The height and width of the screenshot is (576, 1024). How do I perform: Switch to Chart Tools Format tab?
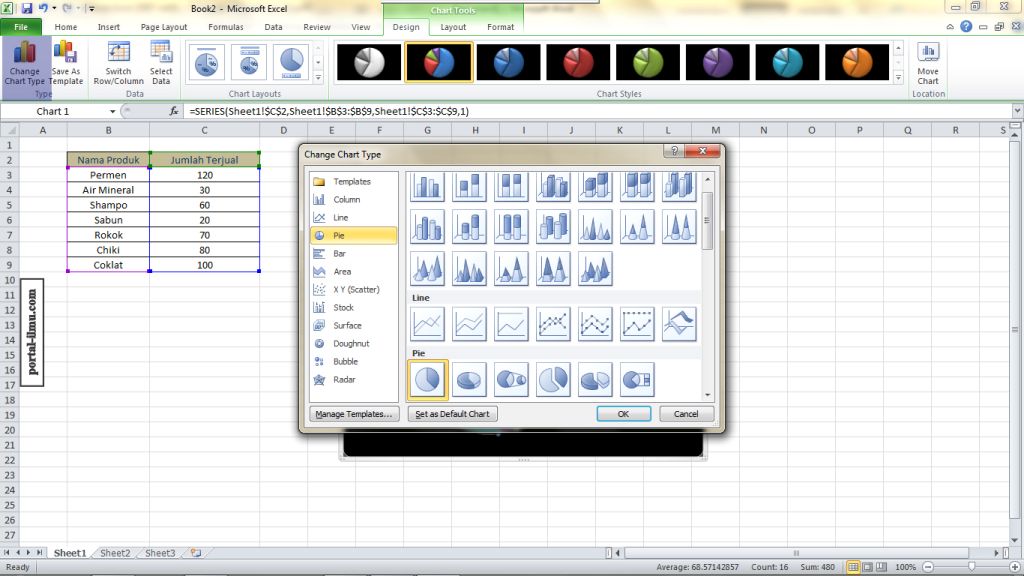500,27
